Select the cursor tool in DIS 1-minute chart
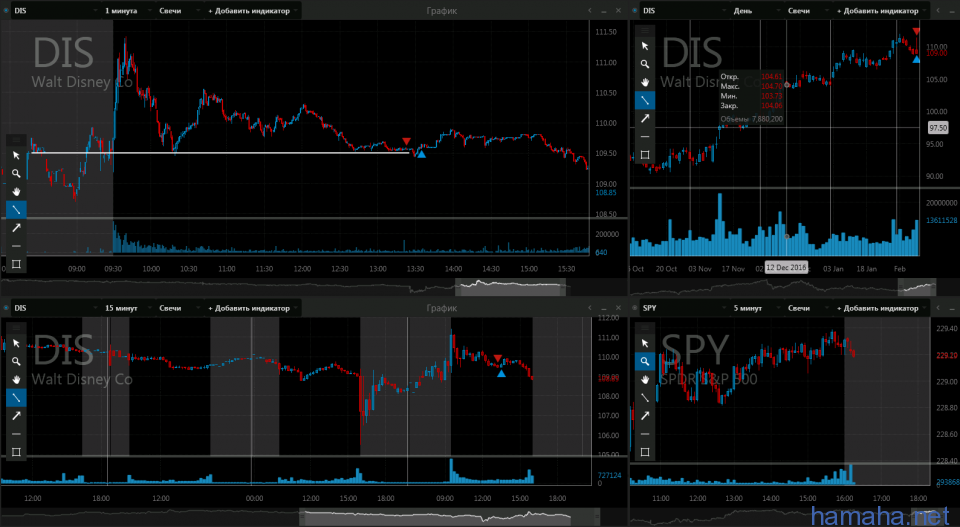960x527 pixels. pos(17,155)
